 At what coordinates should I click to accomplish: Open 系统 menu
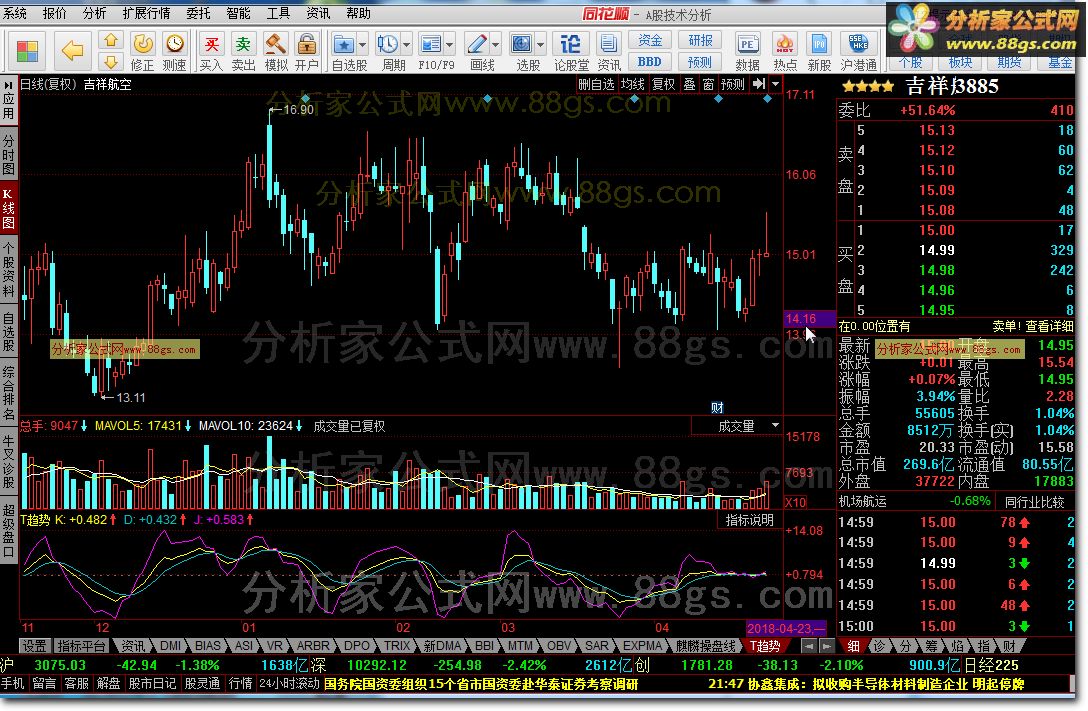[15, 13]
